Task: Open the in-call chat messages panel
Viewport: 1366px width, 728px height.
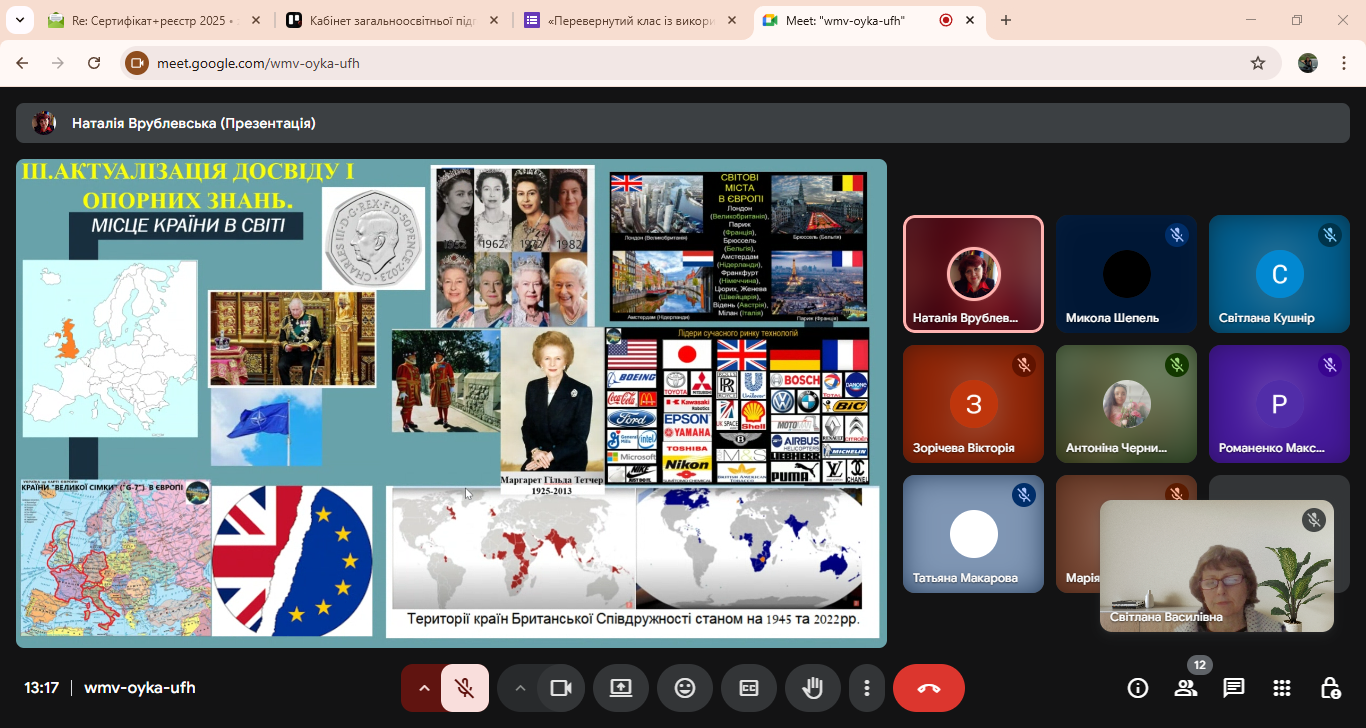Action: [1234, 688]
